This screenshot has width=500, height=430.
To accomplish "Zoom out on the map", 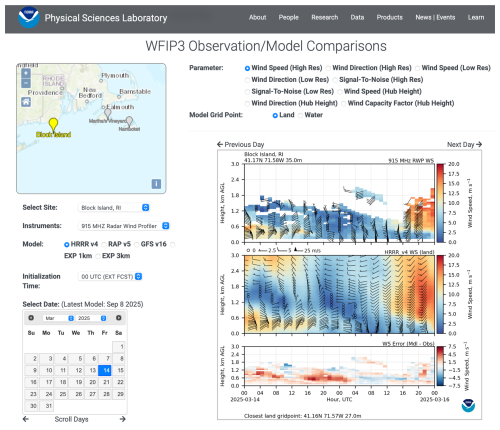I will coord(26,83).
